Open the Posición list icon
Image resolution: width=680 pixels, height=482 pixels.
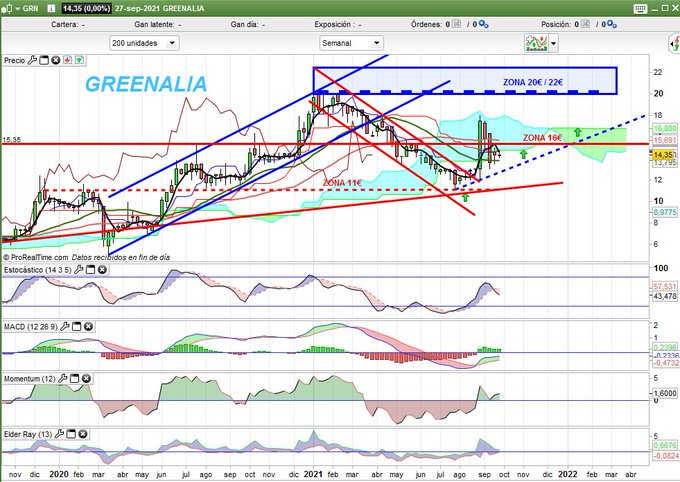(x=585, y=24)
